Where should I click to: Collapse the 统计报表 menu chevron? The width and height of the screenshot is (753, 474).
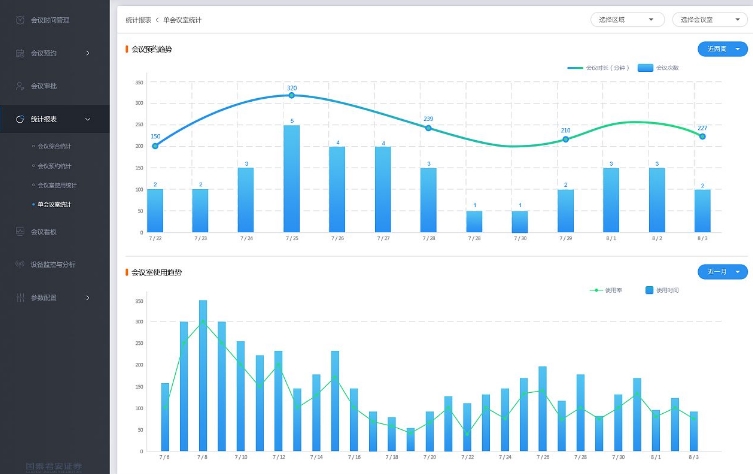[x=88, y=119]
